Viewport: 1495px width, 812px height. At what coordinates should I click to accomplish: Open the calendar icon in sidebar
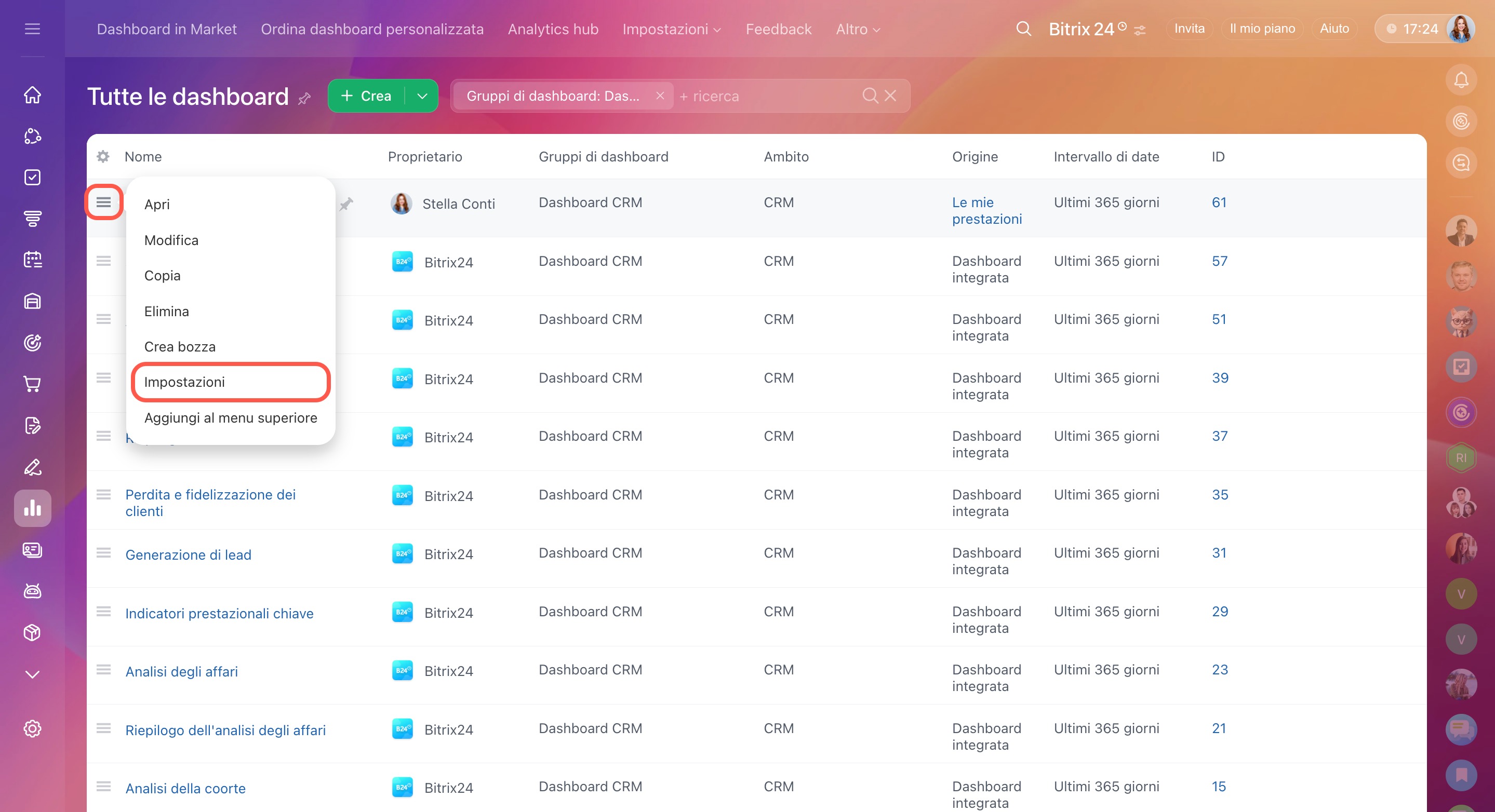[33, 259]
